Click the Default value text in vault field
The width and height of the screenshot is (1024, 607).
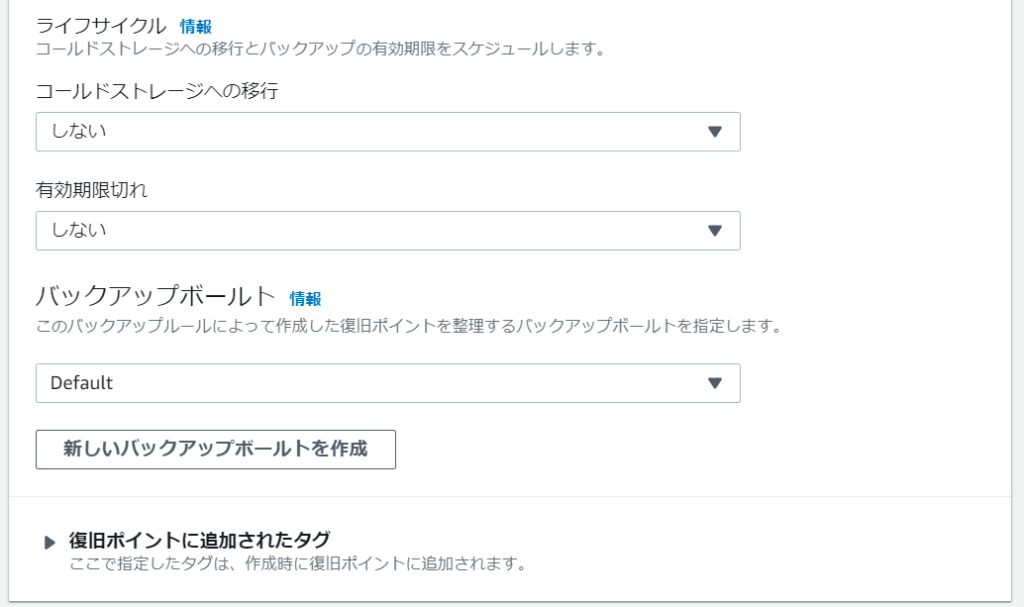tap(82, 383)
